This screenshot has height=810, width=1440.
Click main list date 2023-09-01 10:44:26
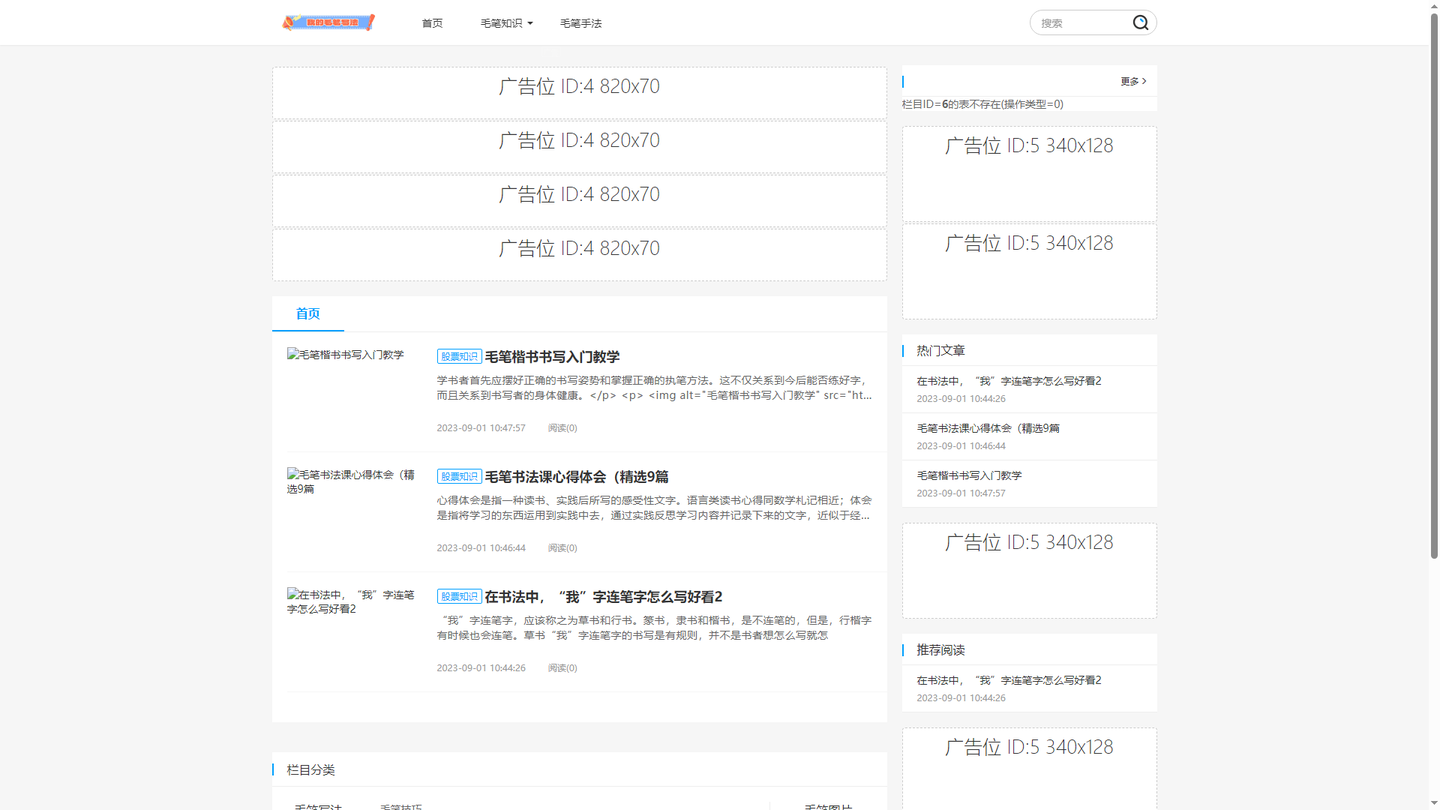(x=481, y=668)
